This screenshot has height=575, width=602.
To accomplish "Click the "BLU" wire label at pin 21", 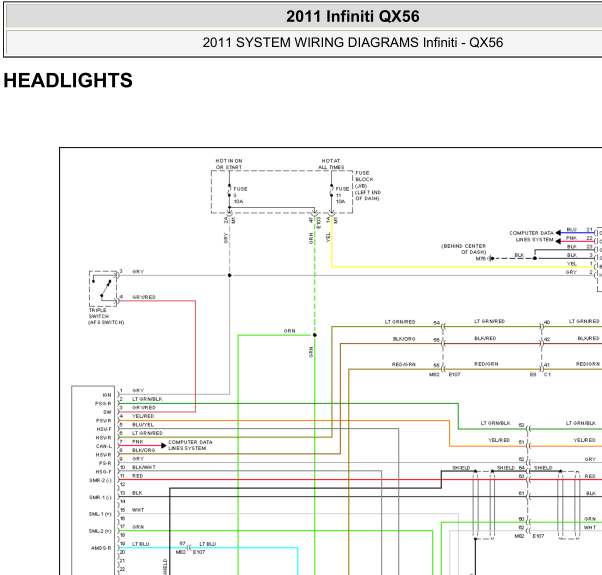I will click(571, 229).
